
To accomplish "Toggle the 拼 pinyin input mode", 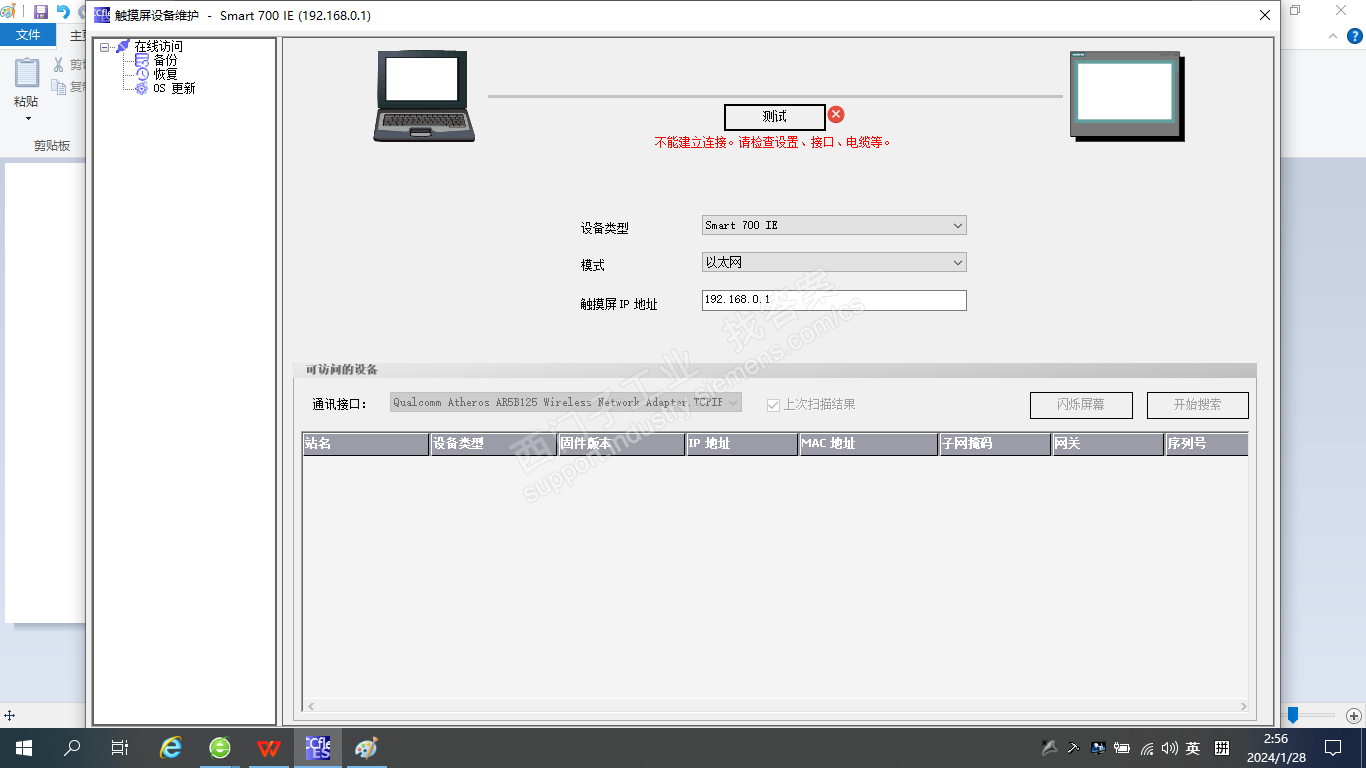I will (x=1222, y=748).
